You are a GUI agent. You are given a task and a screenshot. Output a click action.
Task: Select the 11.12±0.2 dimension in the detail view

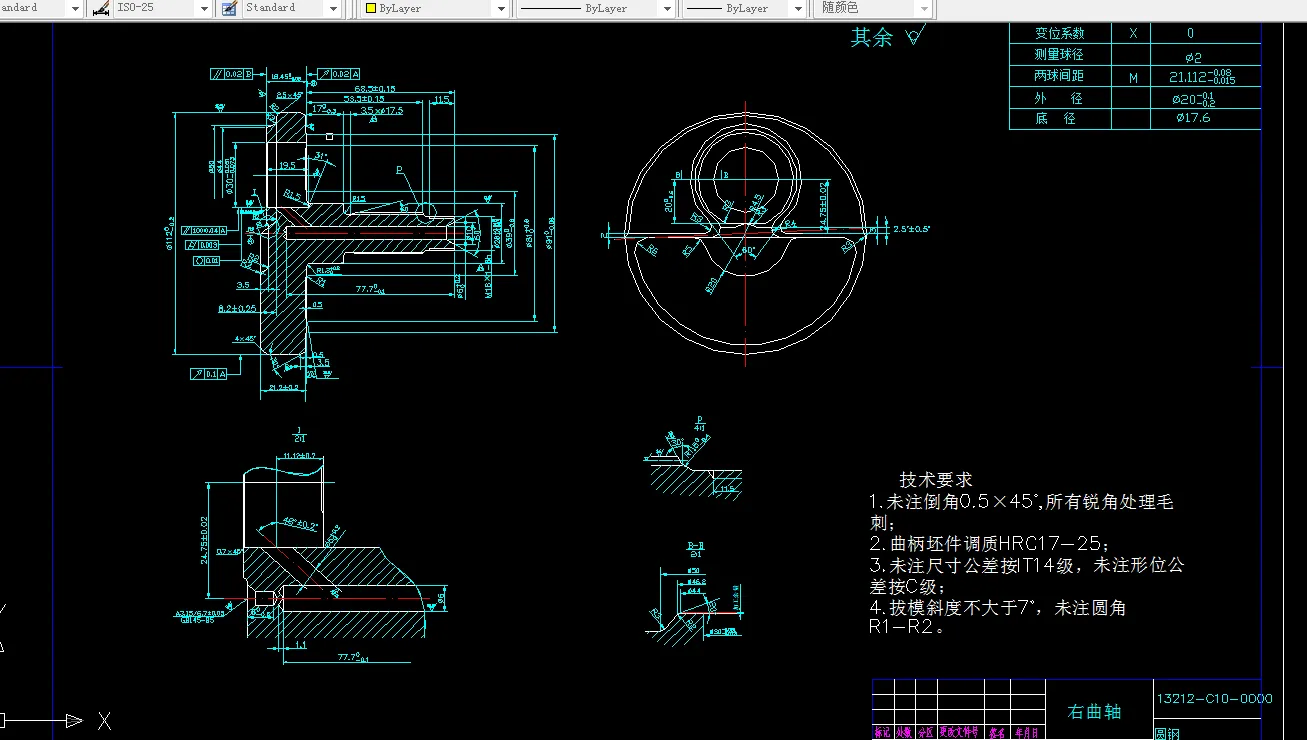[300, 456]
